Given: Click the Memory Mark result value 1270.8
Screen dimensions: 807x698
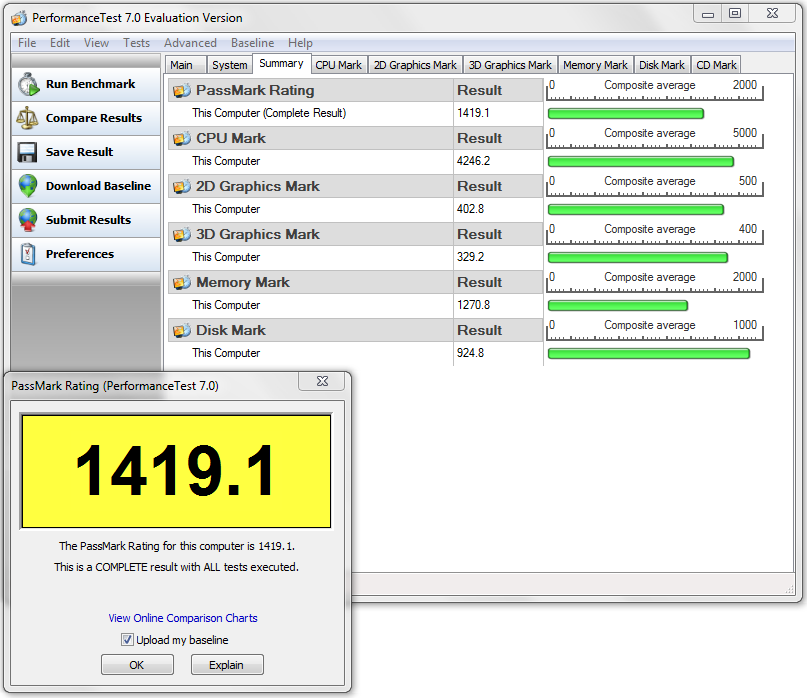Looking at the screenshot, I should click(473, 305).
